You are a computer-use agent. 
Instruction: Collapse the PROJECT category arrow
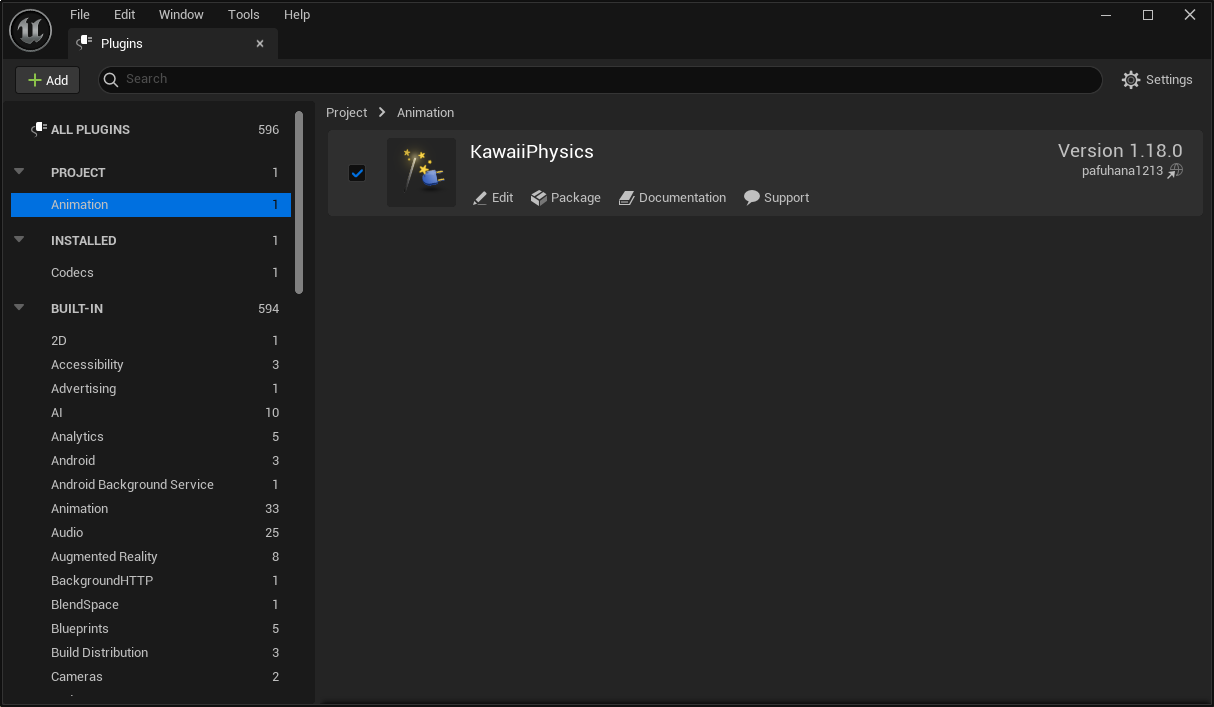19,172
